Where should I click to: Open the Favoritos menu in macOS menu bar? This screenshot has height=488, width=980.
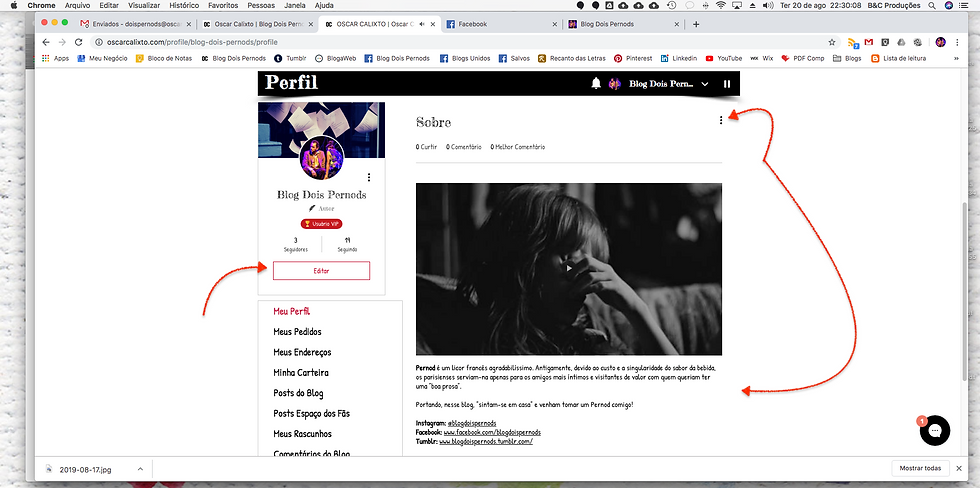(222, 5)
